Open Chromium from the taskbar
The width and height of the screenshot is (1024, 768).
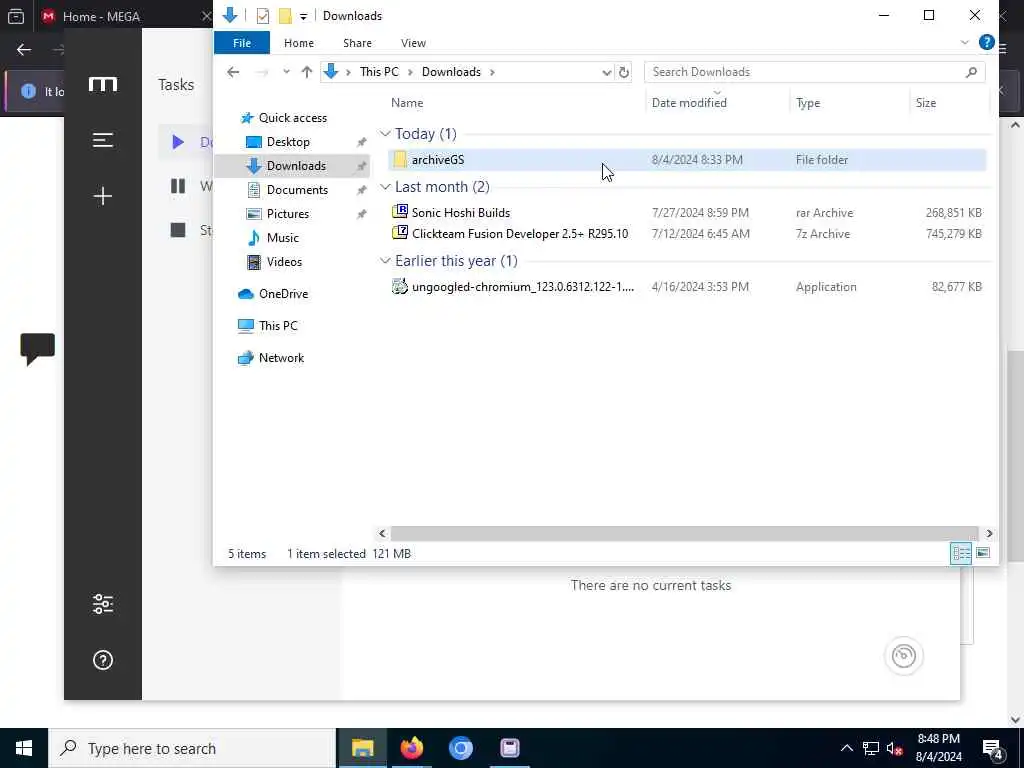(x=460, y=748)
